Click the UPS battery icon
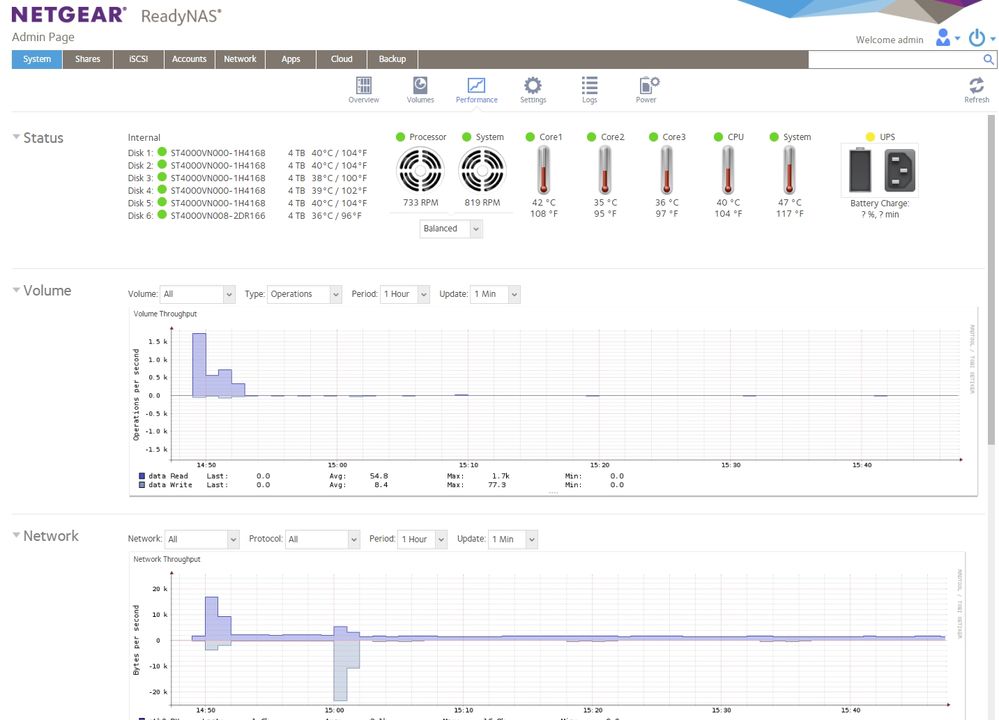Viewport: 999px width, 720px height. (x=860, y=170)
